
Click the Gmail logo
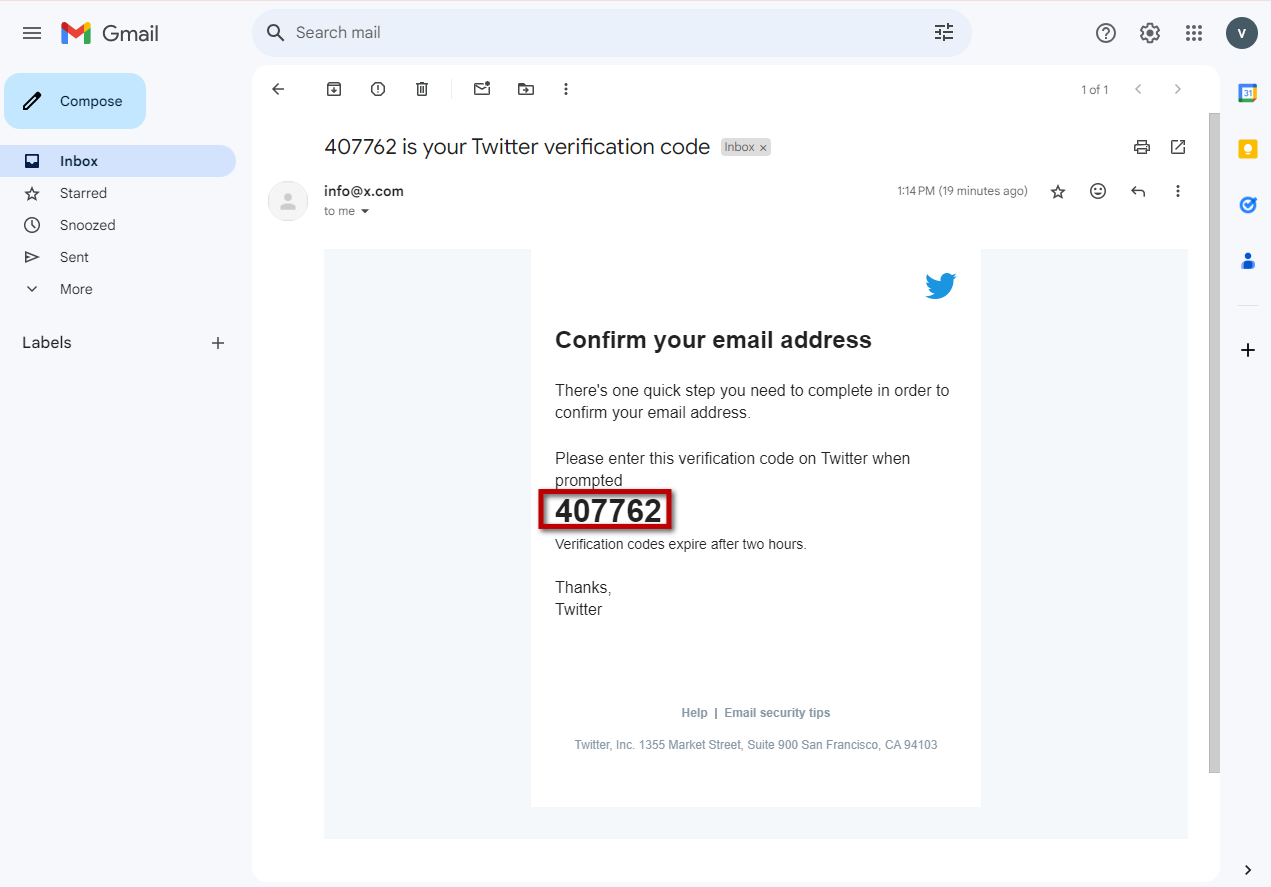(x=110, y=33)
